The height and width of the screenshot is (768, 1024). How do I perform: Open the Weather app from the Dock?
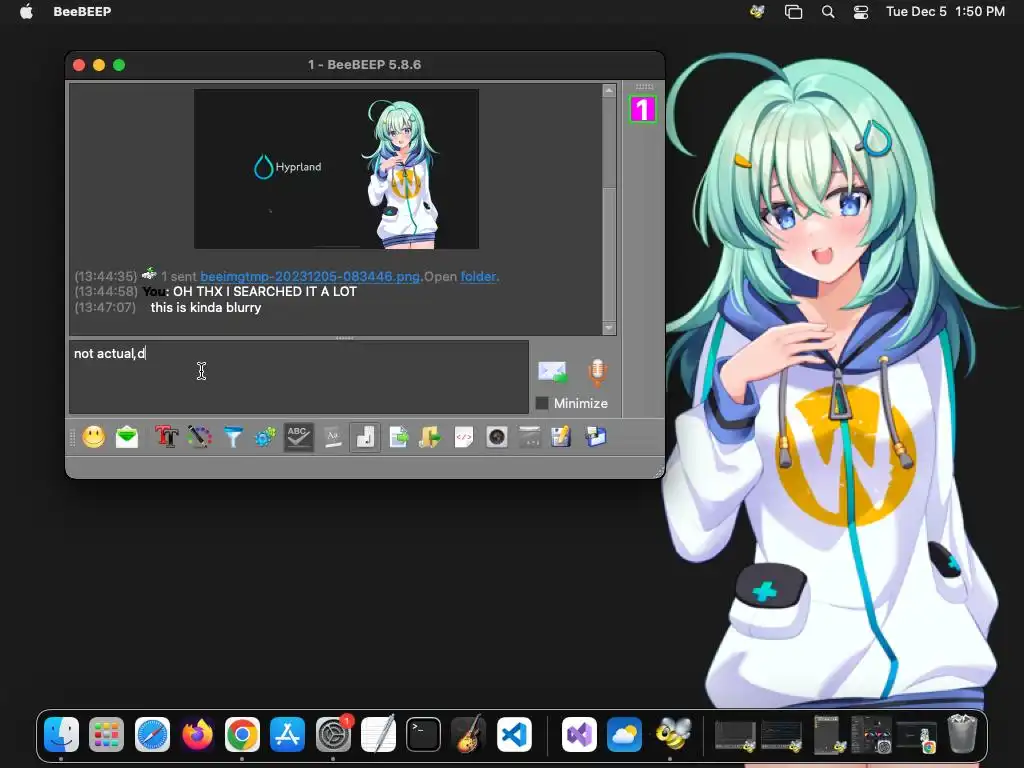tap(624, 735)
